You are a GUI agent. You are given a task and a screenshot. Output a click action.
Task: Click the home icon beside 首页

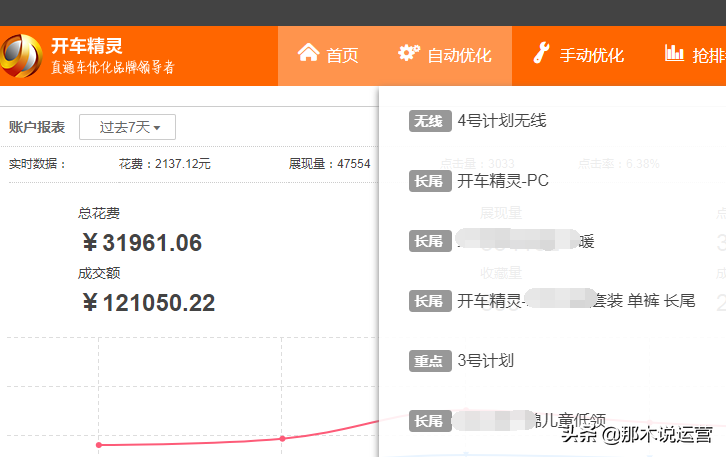[x=308, y=53]
